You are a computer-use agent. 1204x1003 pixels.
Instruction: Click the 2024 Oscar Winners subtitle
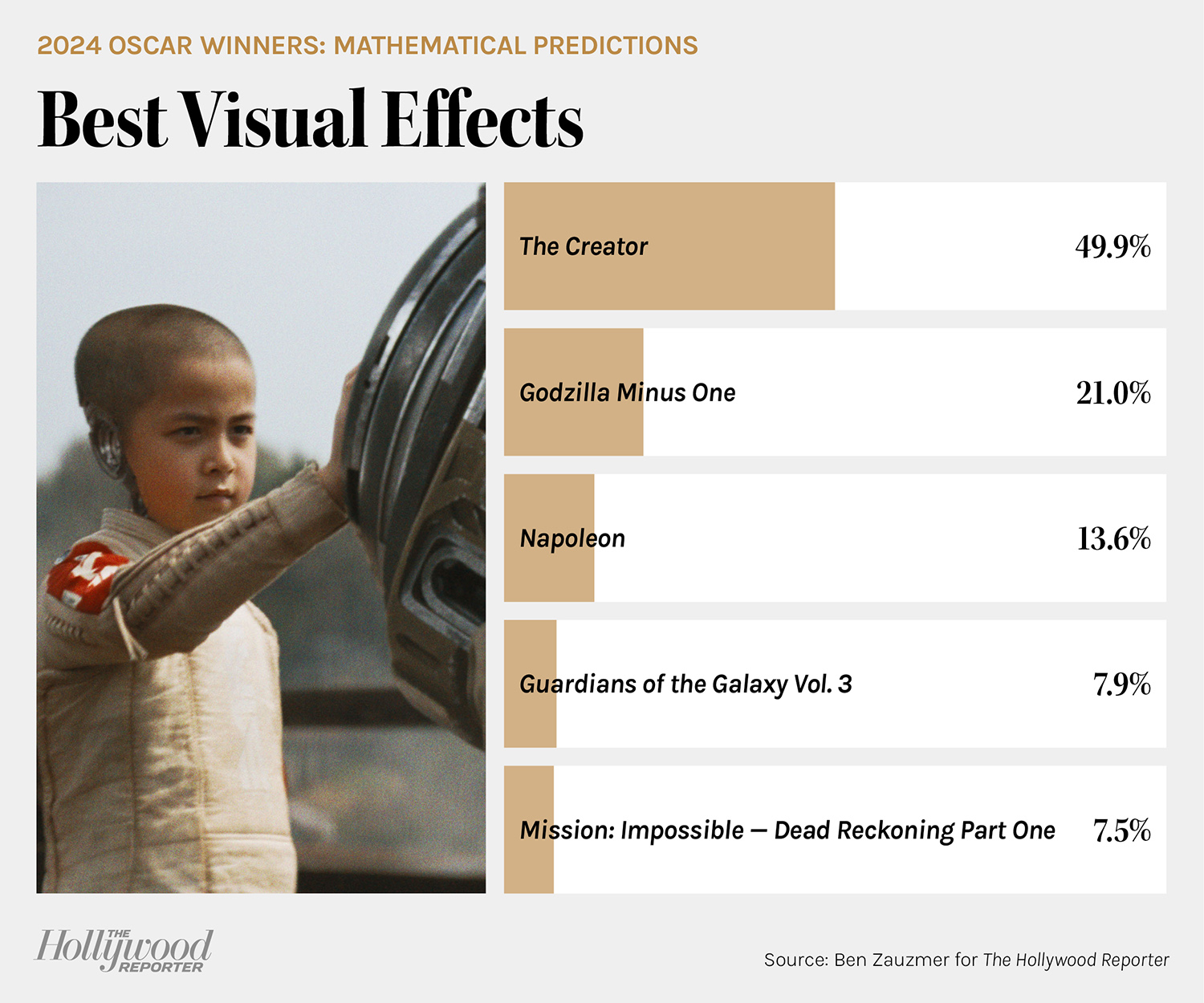tap(368, 46)
